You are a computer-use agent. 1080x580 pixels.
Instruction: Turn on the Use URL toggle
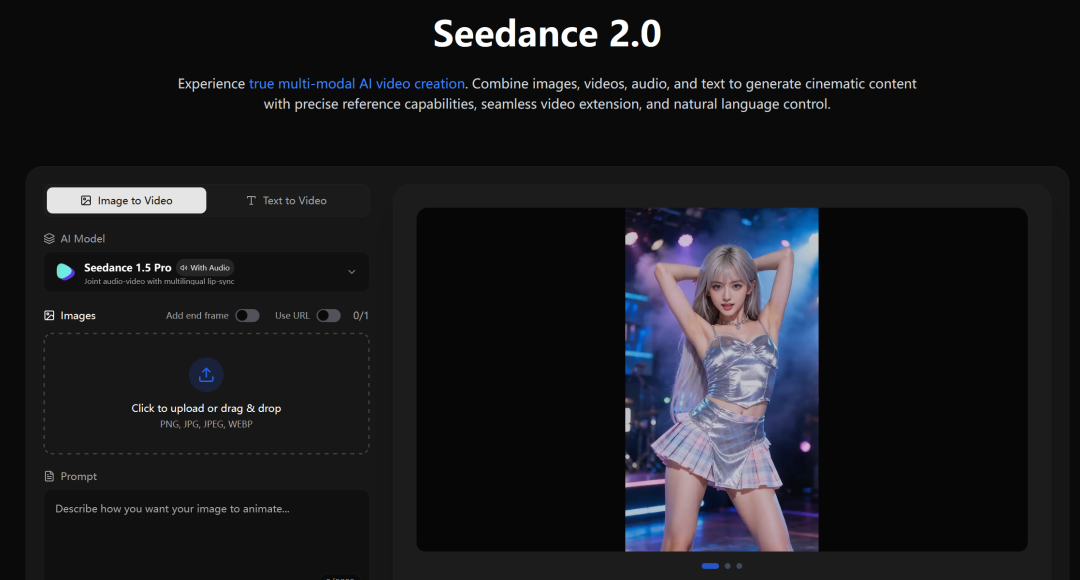[x=329, y=315]
